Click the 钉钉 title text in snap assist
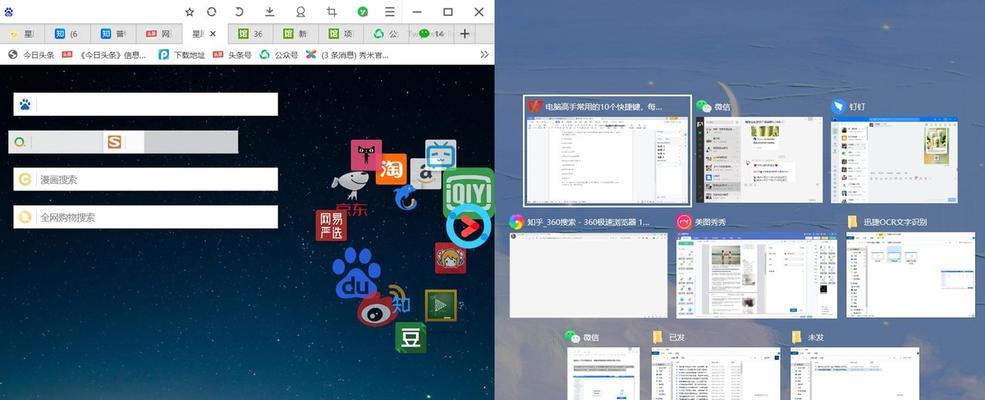Viewport: 985px width, 400px height. pyautogui.click(x=857, y=107)
